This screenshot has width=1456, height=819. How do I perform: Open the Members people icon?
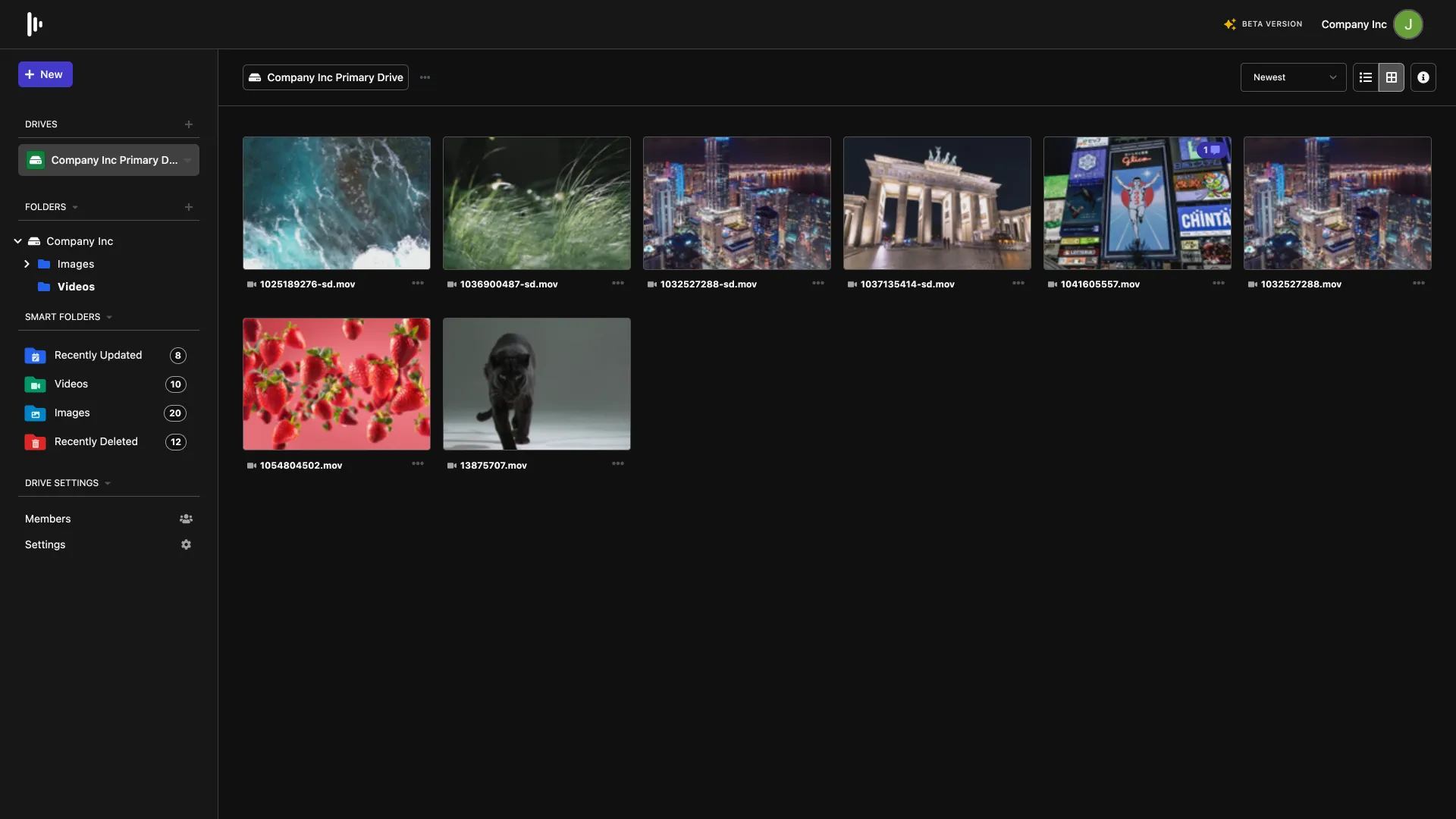point(186,519)
